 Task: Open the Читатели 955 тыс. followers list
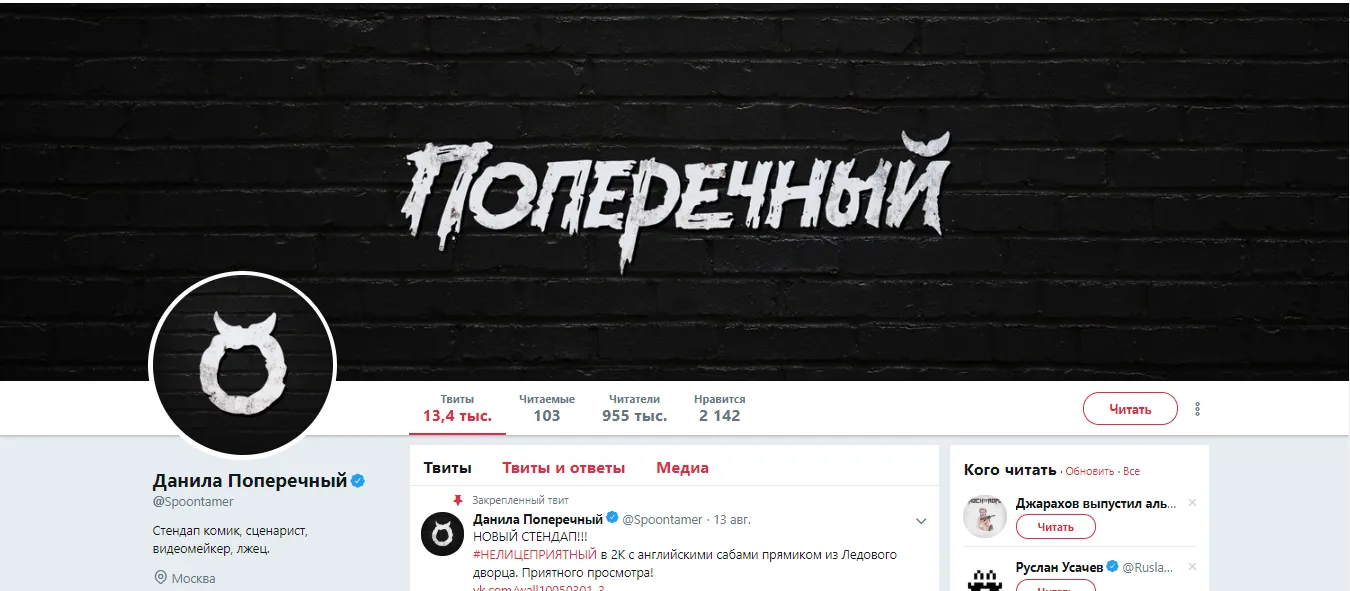634,408
